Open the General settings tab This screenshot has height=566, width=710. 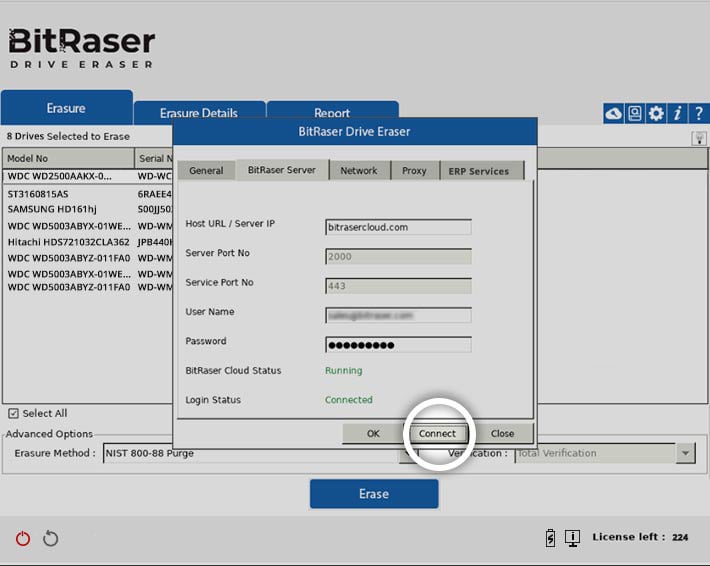point(206,171)
